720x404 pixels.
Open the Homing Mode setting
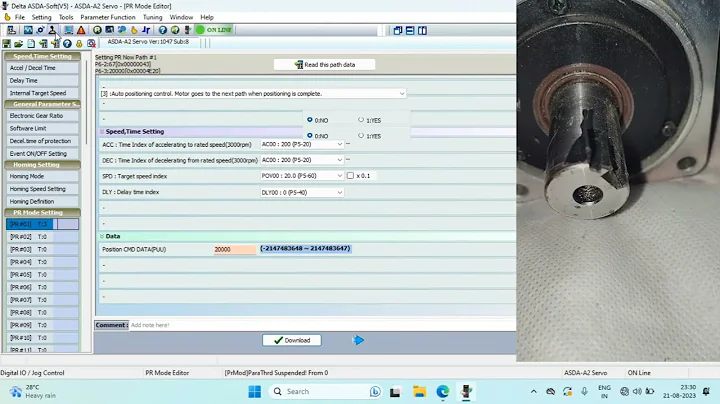coord(43,176)
